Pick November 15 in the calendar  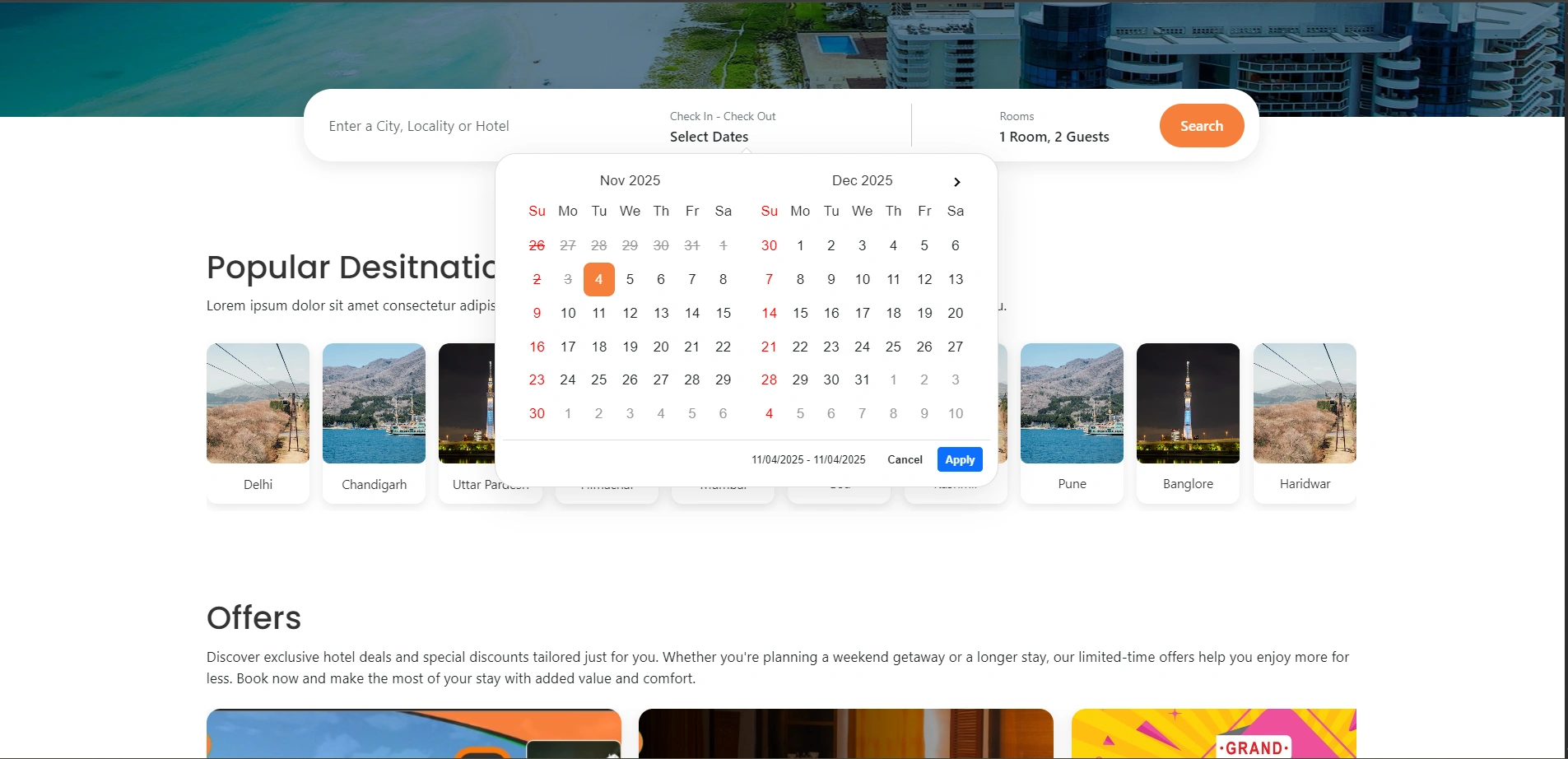point(723,313)
